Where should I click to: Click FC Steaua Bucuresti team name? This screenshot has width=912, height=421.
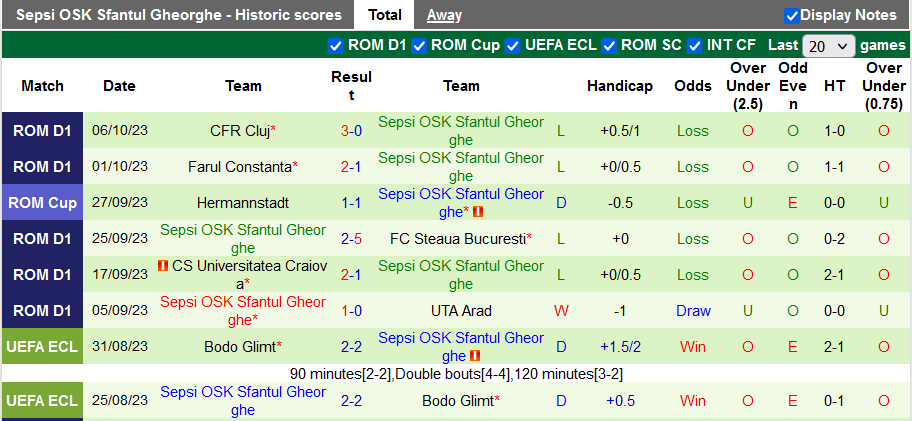(x=458, y=239)
